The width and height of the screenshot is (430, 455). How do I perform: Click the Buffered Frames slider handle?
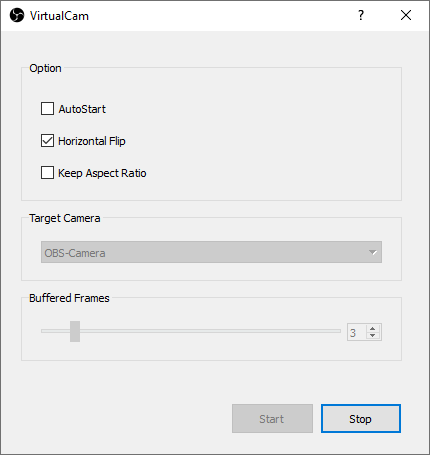tap(75, 331)
